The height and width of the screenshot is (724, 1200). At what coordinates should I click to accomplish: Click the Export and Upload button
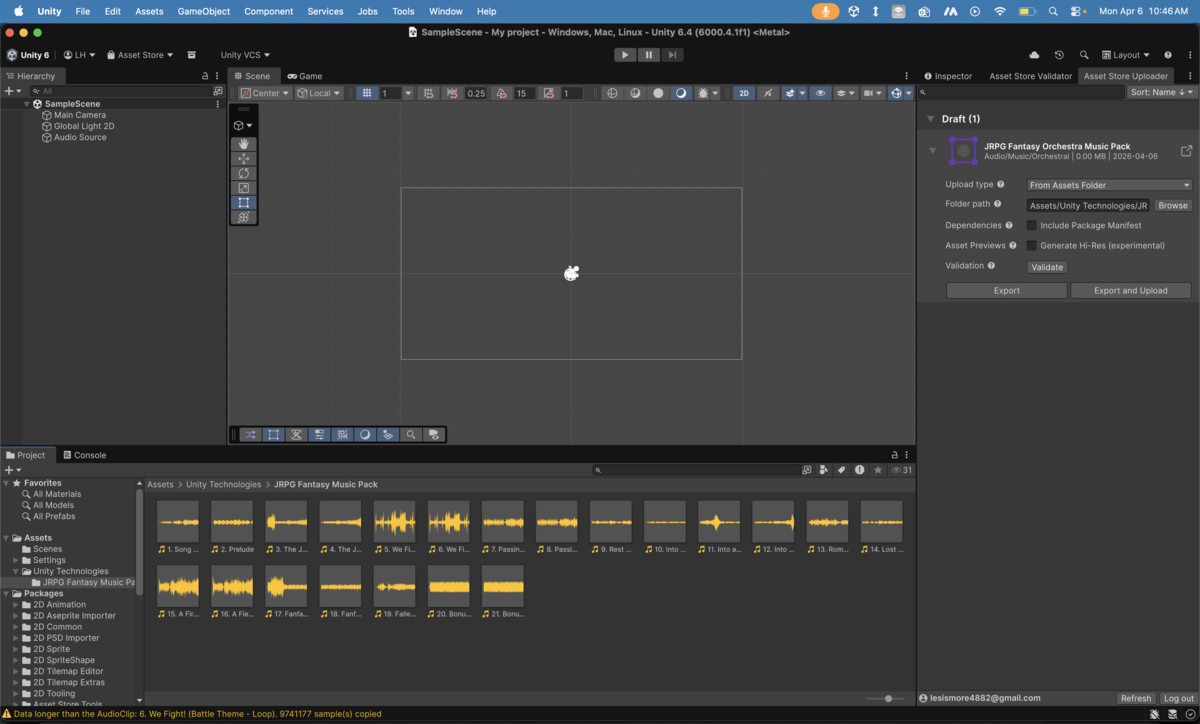pyautogui.click(x=1131, y=291)
